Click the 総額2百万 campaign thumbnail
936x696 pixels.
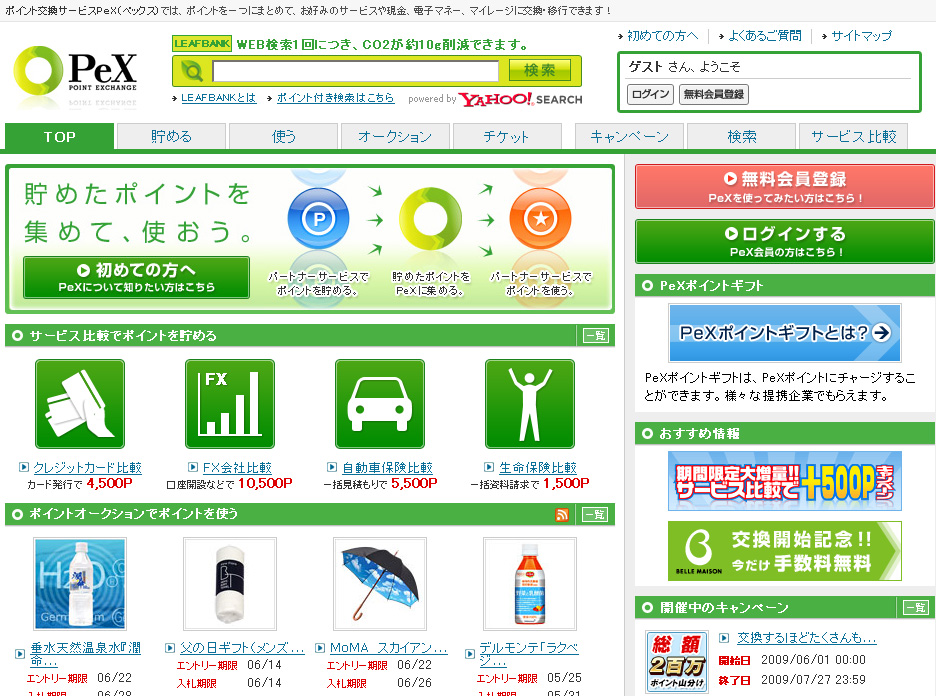677,661
